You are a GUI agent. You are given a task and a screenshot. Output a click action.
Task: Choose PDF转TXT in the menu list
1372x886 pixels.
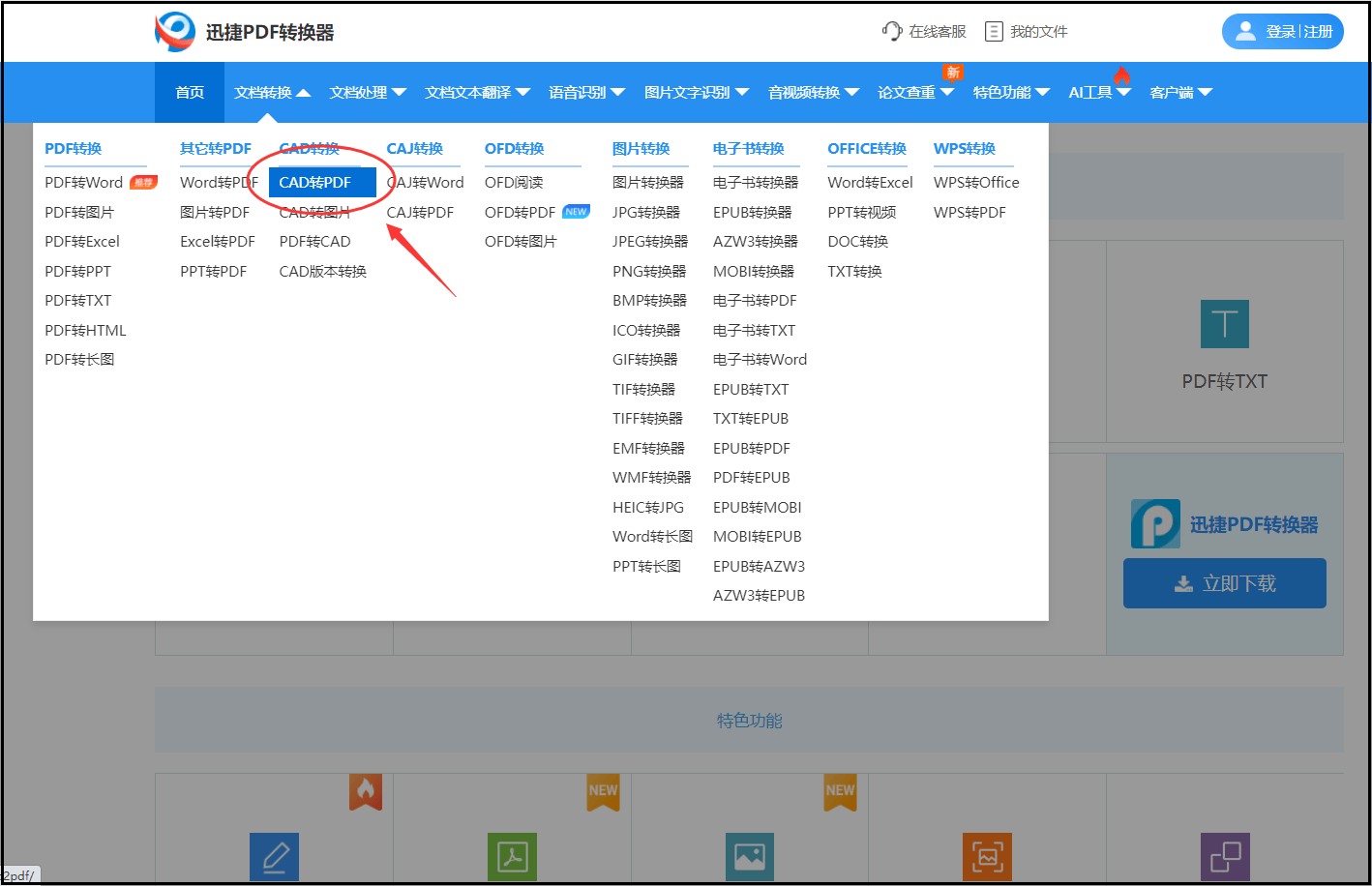coord(78,300)
